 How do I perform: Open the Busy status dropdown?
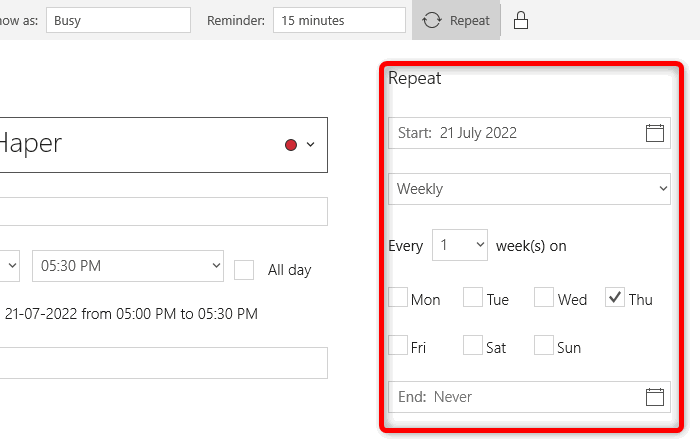118,20
